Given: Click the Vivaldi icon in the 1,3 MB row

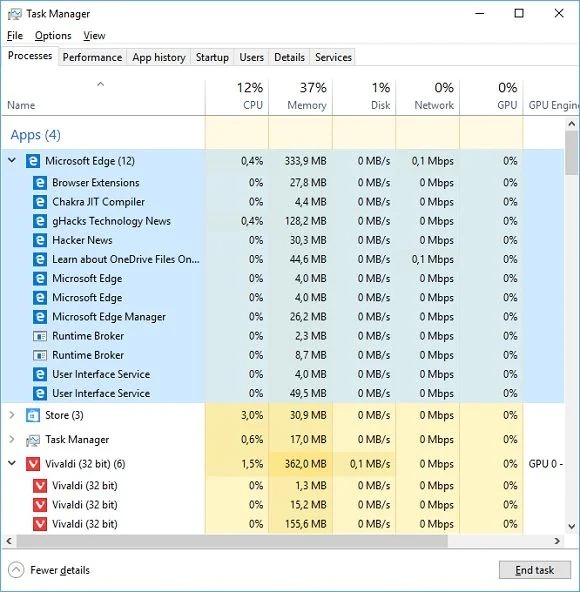Looking at the screenshot, I should point(40,486).
